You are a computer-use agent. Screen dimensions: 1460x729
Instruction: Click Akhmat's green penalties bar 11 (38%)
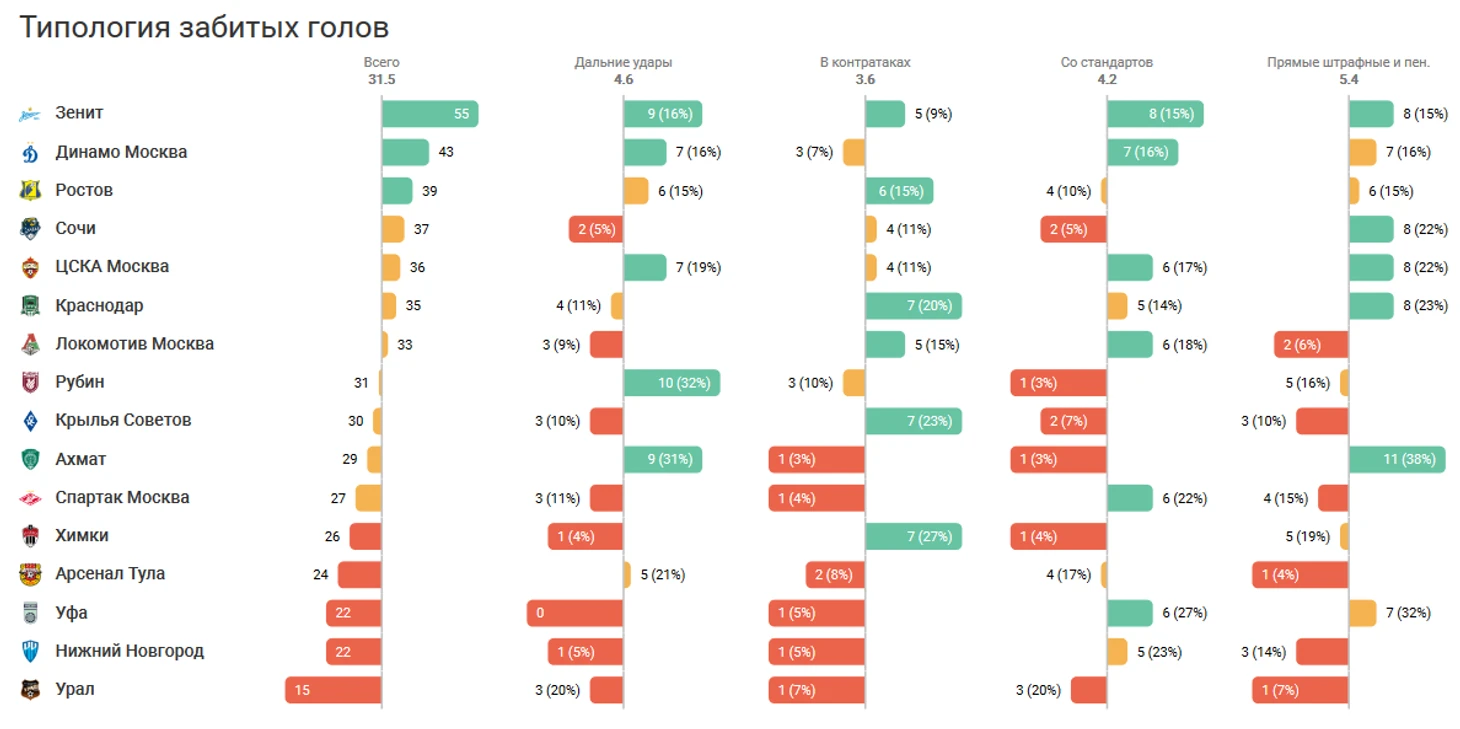[x=1397, y=459]
